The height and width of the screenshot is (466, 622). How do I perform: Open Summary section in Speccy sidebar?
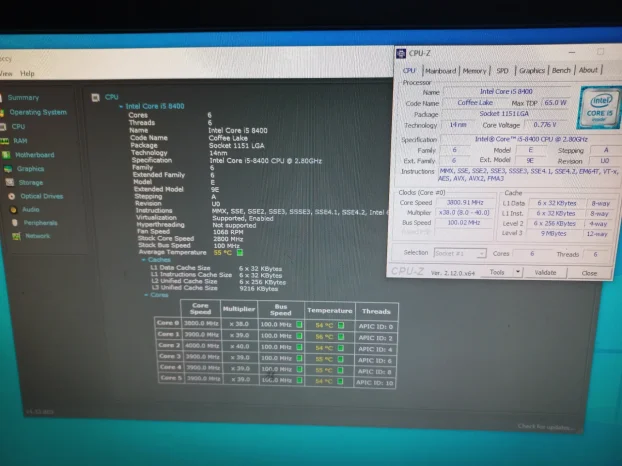(23, 98)
